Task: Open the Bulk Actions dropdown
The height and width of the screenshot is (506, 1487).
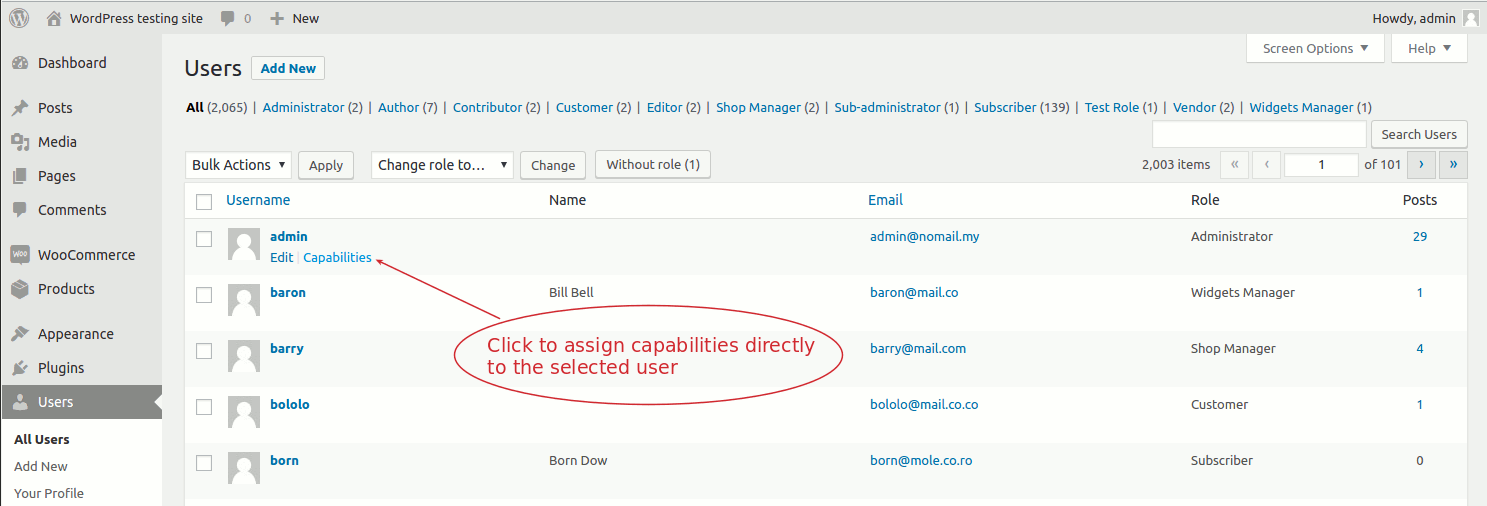Action: pos(238,165)
